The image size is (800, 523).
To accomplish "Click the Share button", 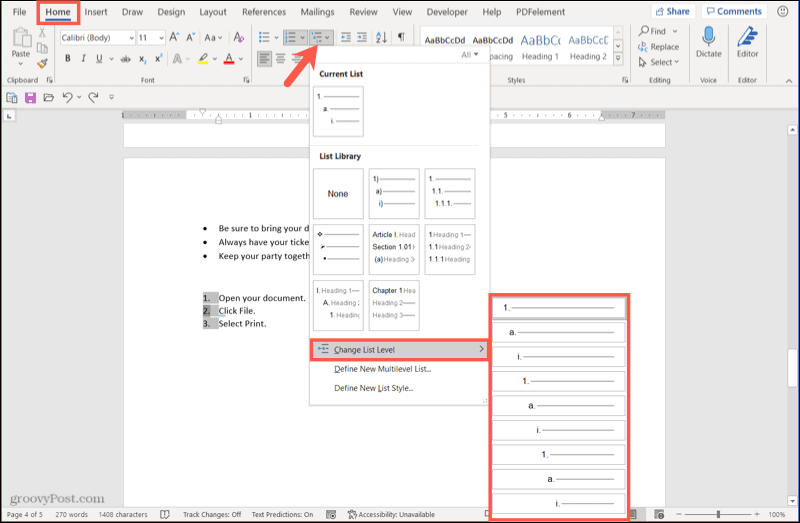I will point(672,11).
